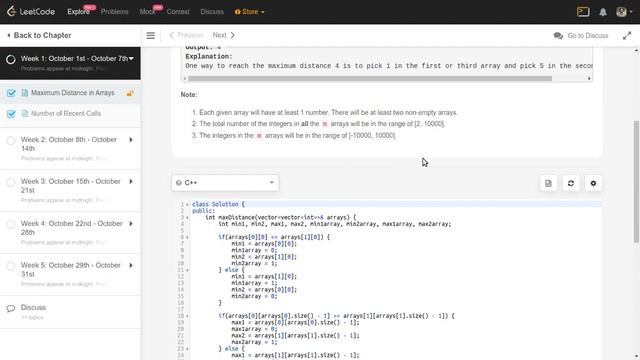Click the Discuss speech bubble icon in sidebar
Image resolution: width=640 pixels, height=360 pixels.
(11, 308)
